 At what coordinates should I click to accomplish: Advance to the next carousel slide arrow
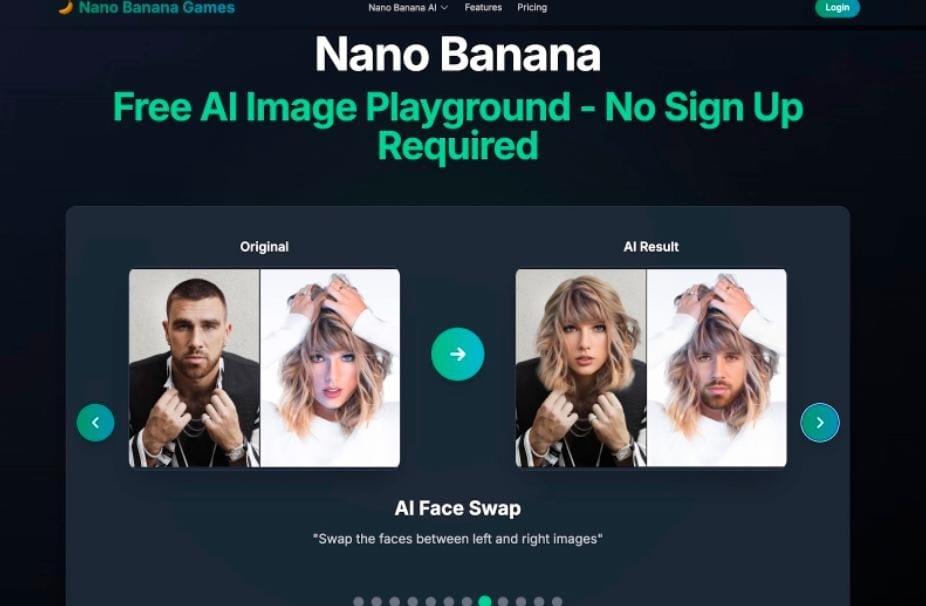(x=820, y=422)
